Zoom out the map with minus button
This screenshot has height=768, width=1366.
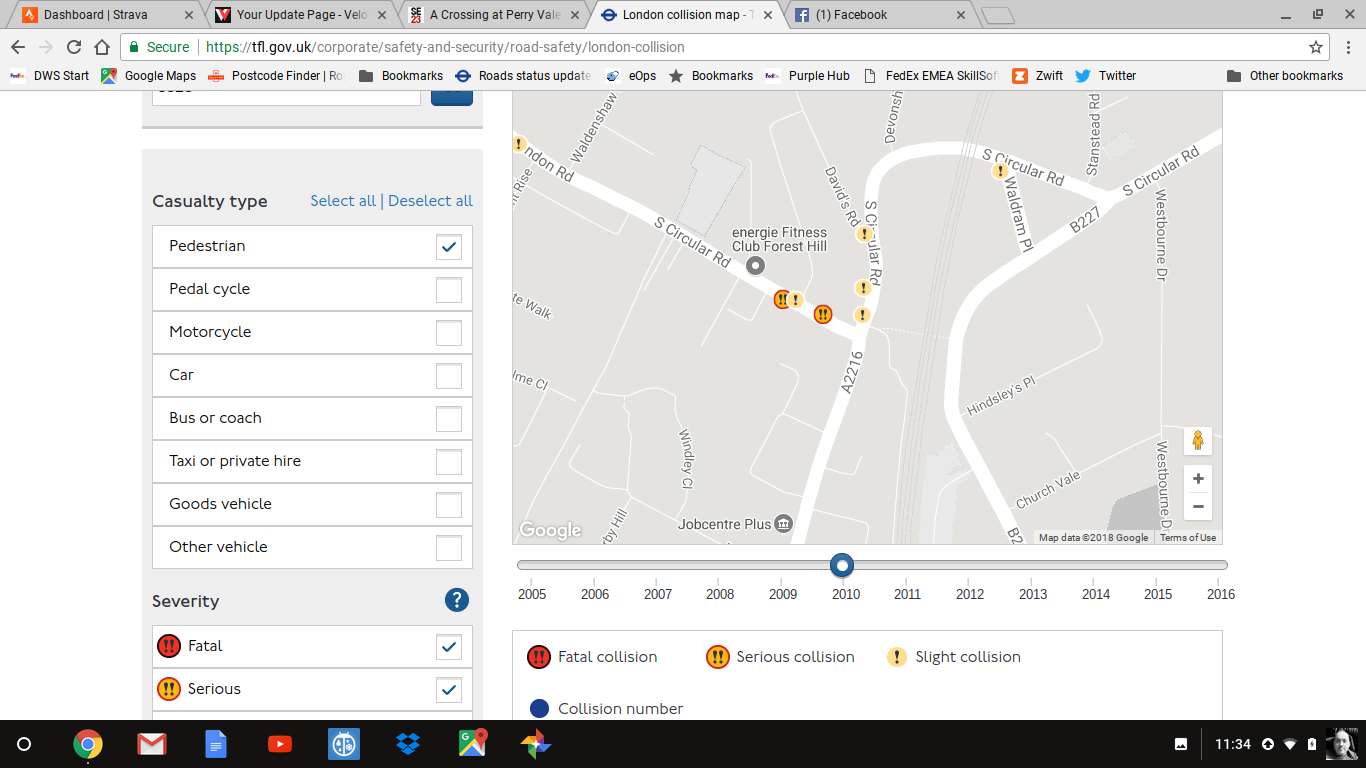[1197, 507]
